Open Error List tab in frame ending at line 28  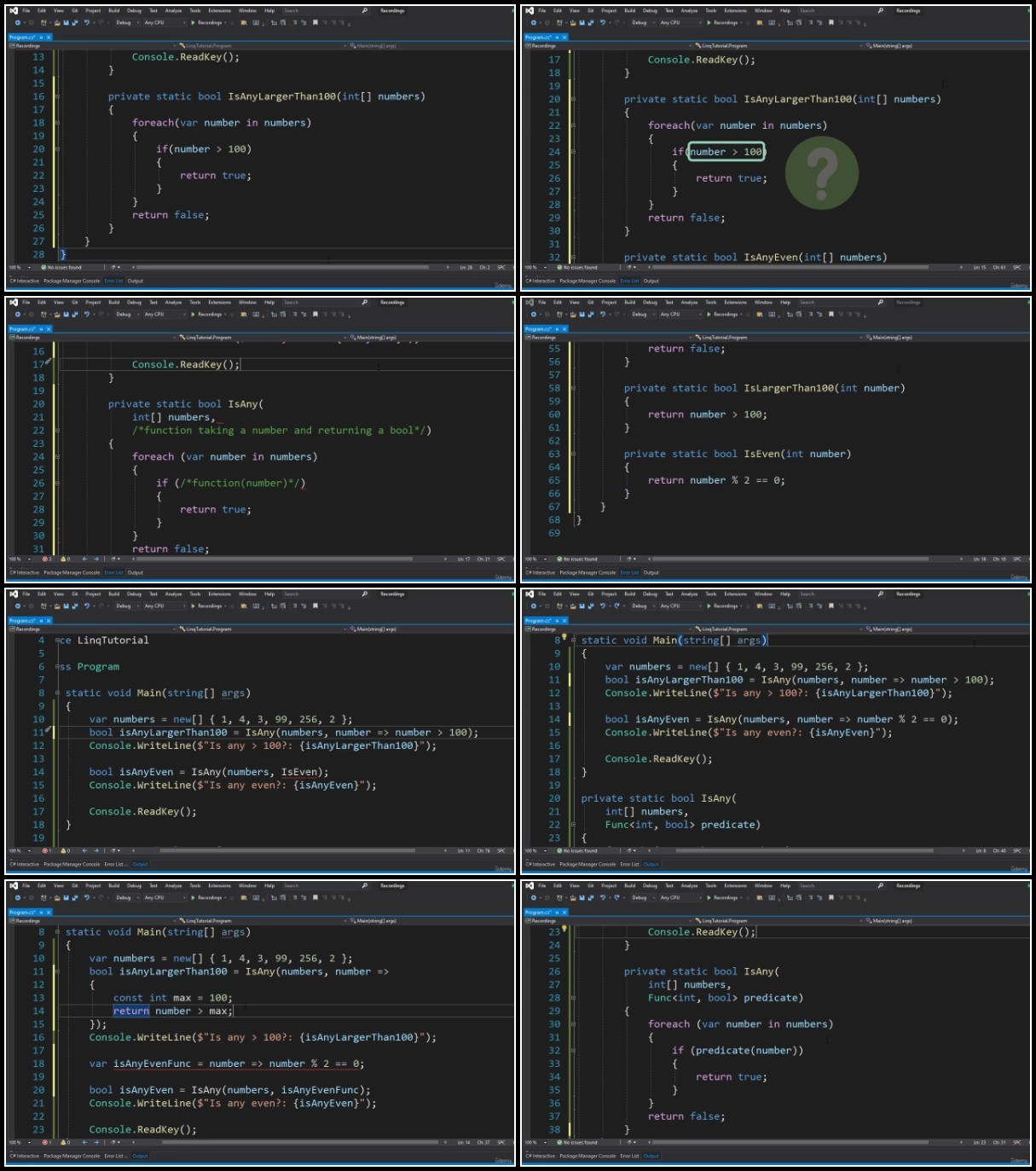[x=113, y=281]
